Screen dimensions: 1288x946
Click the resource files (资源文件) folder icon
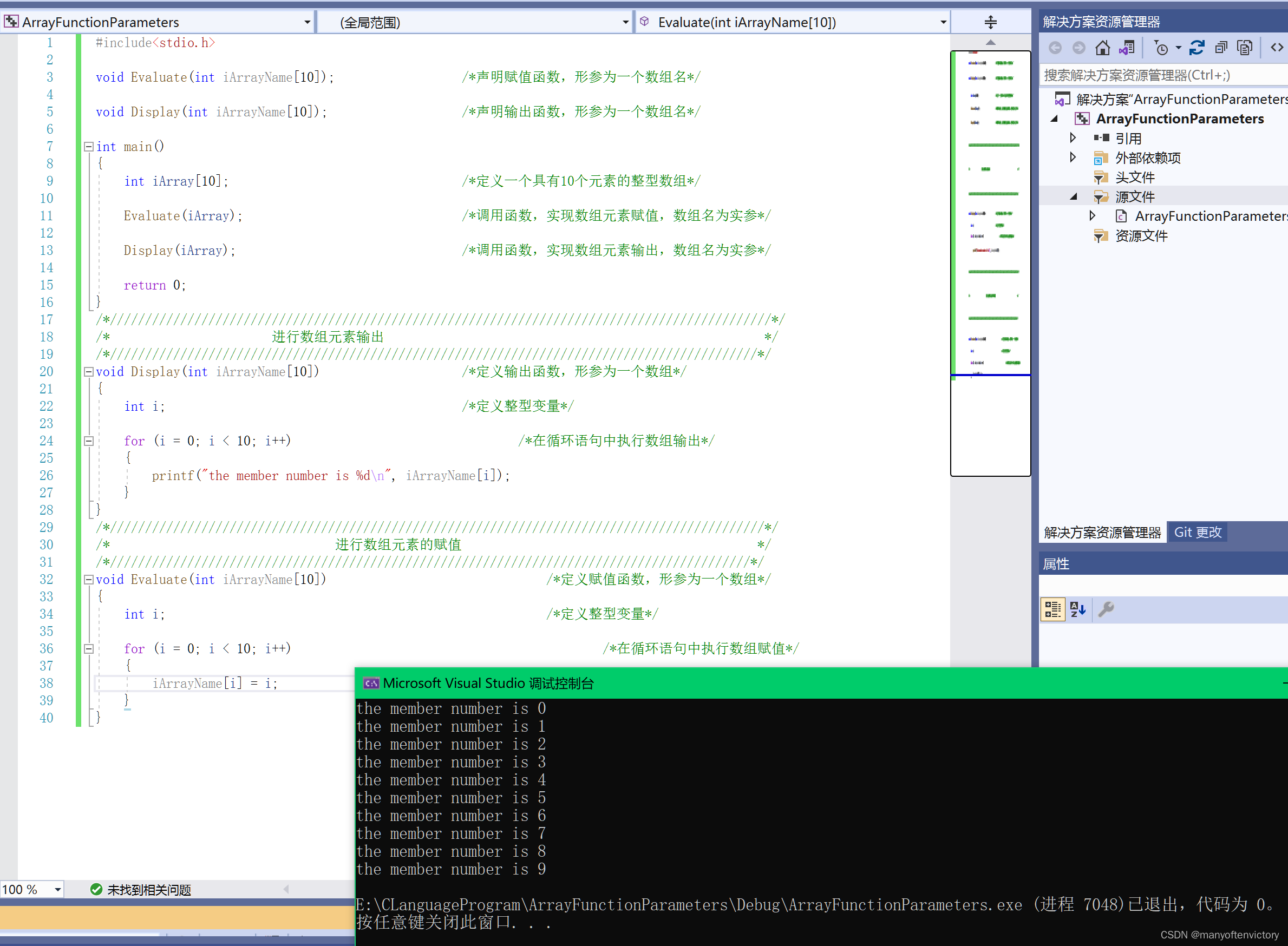(1100, 236)
